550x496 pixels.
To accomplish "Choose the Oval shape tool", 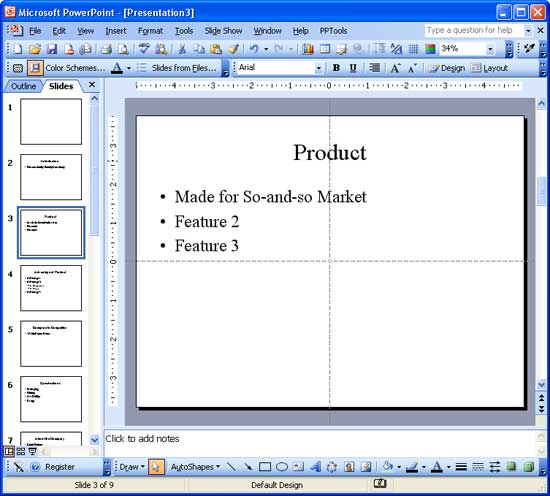I will 282,467.
